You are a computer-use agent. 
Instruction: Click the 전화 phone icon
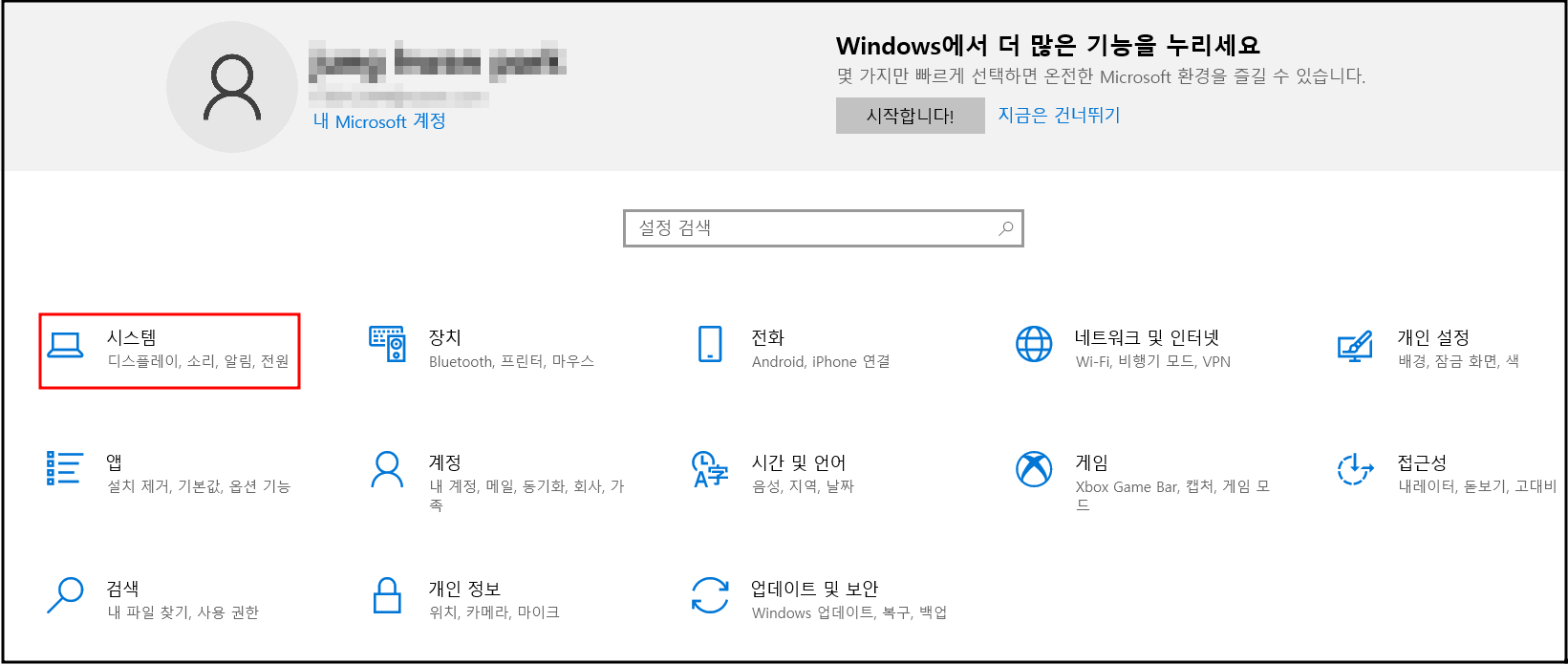[x=710, y=344]
